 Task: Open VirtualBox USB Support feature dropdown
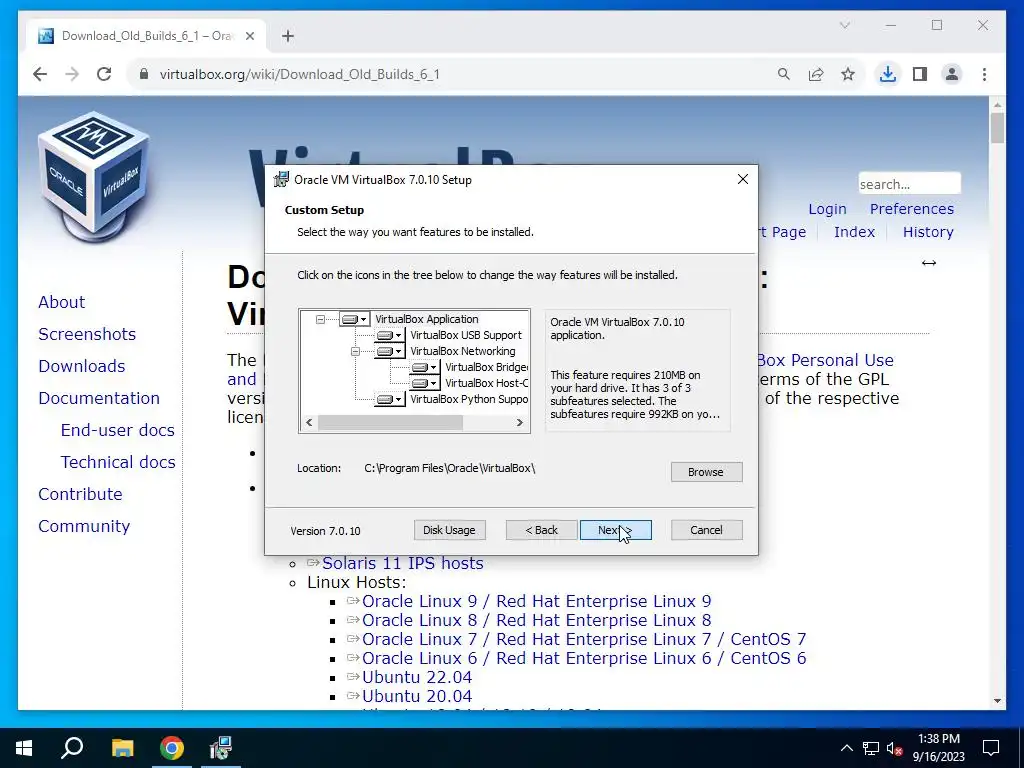pos(389,335)
